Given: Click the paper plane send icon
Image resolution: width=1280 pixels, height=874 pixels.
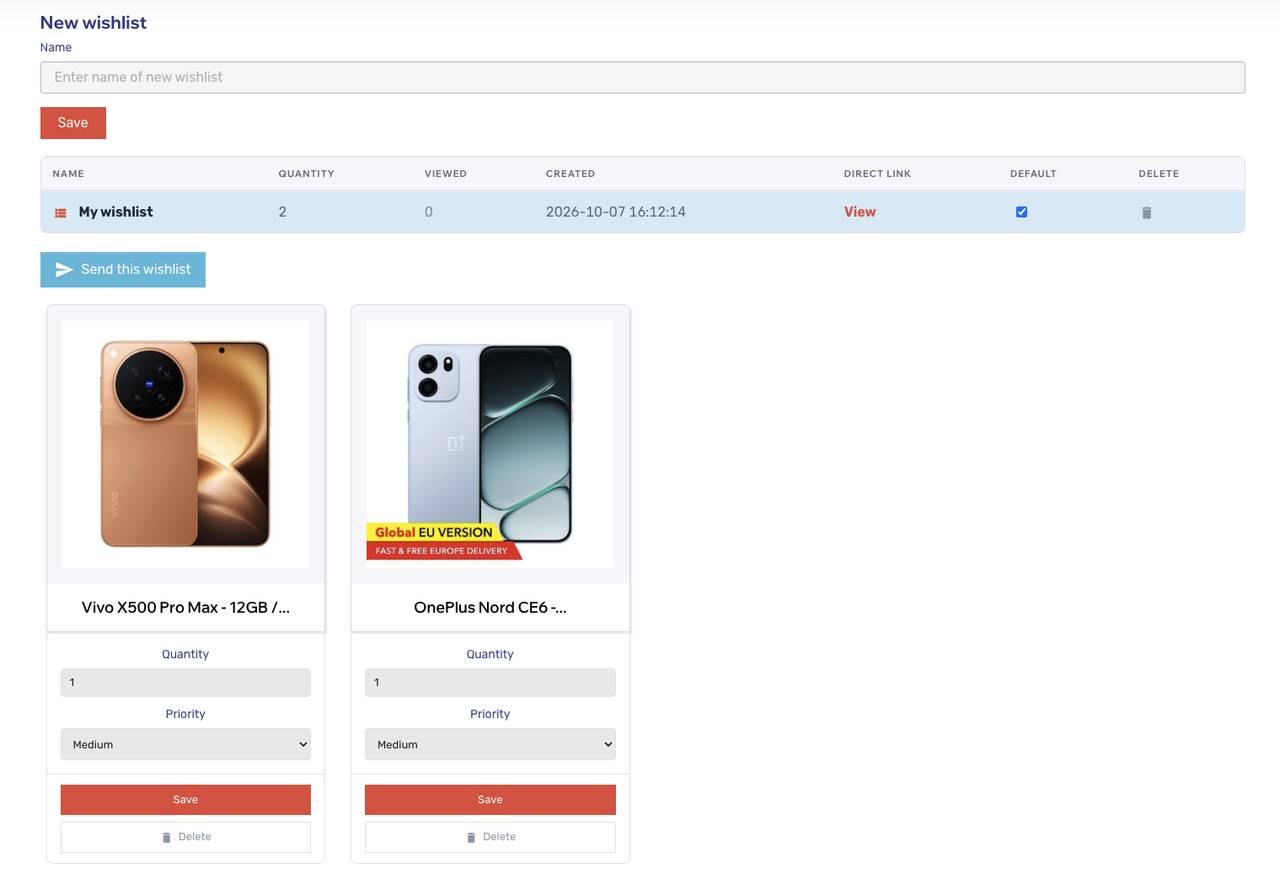Looking at the screenshot, I should pos(64,270).
